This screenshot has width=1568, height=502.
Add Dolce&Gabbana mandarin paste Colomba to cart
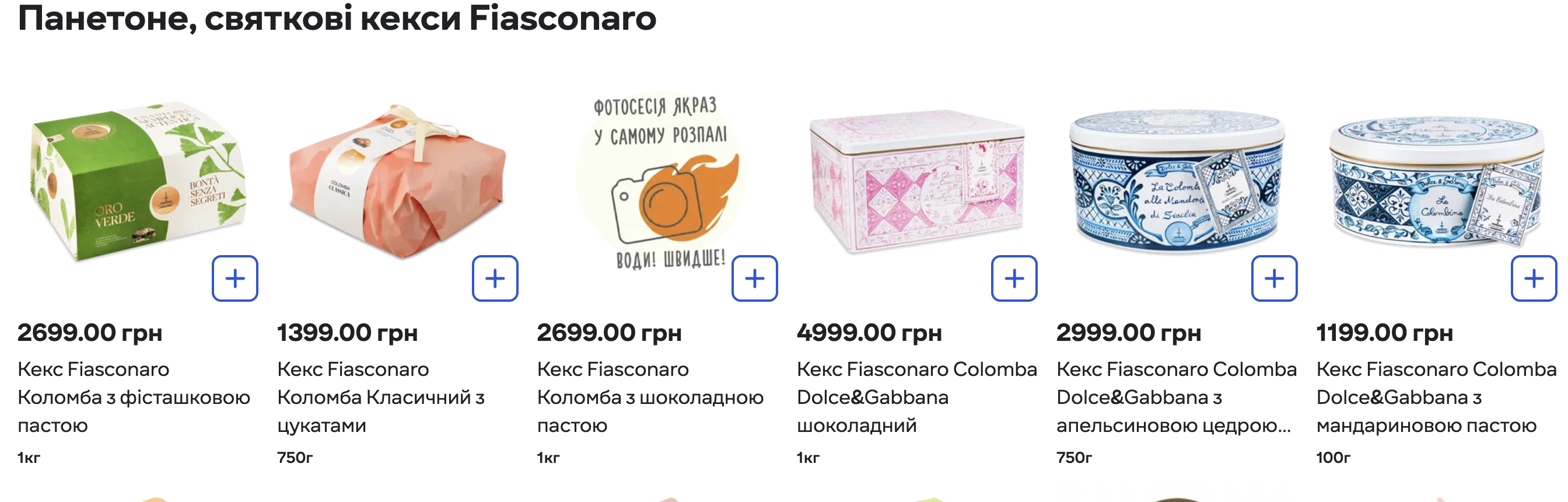click(1534, 278)
